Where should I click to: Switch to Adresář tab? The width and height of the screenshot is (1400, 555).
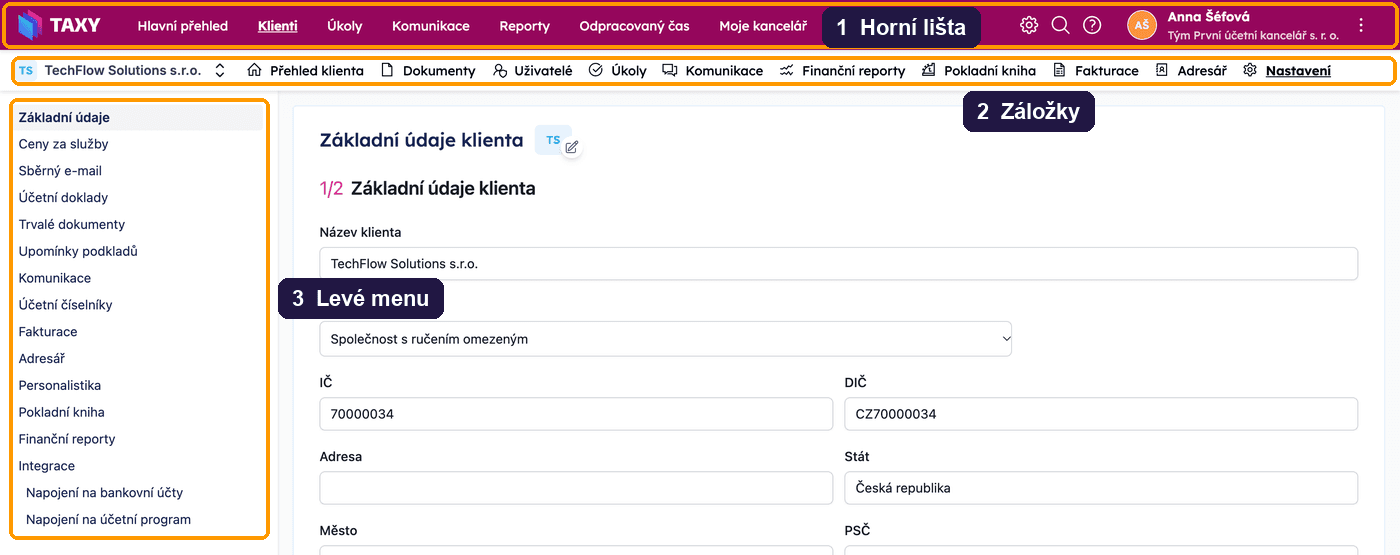[x=1191, y=71]
